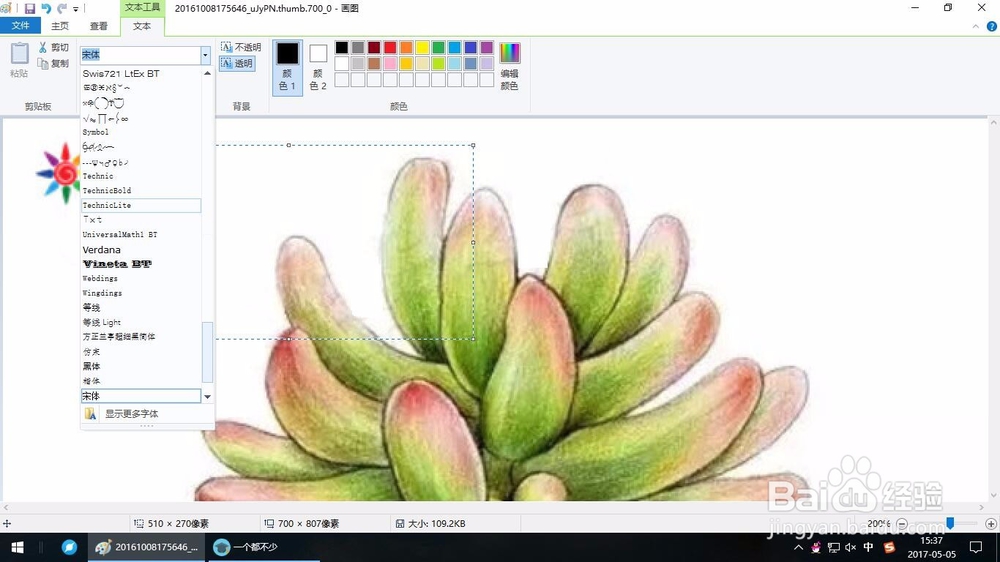Image resolution: width=1000 pixels, height=562 pixels.
Task: Pick the red color swatch
Action: point(390,47)
